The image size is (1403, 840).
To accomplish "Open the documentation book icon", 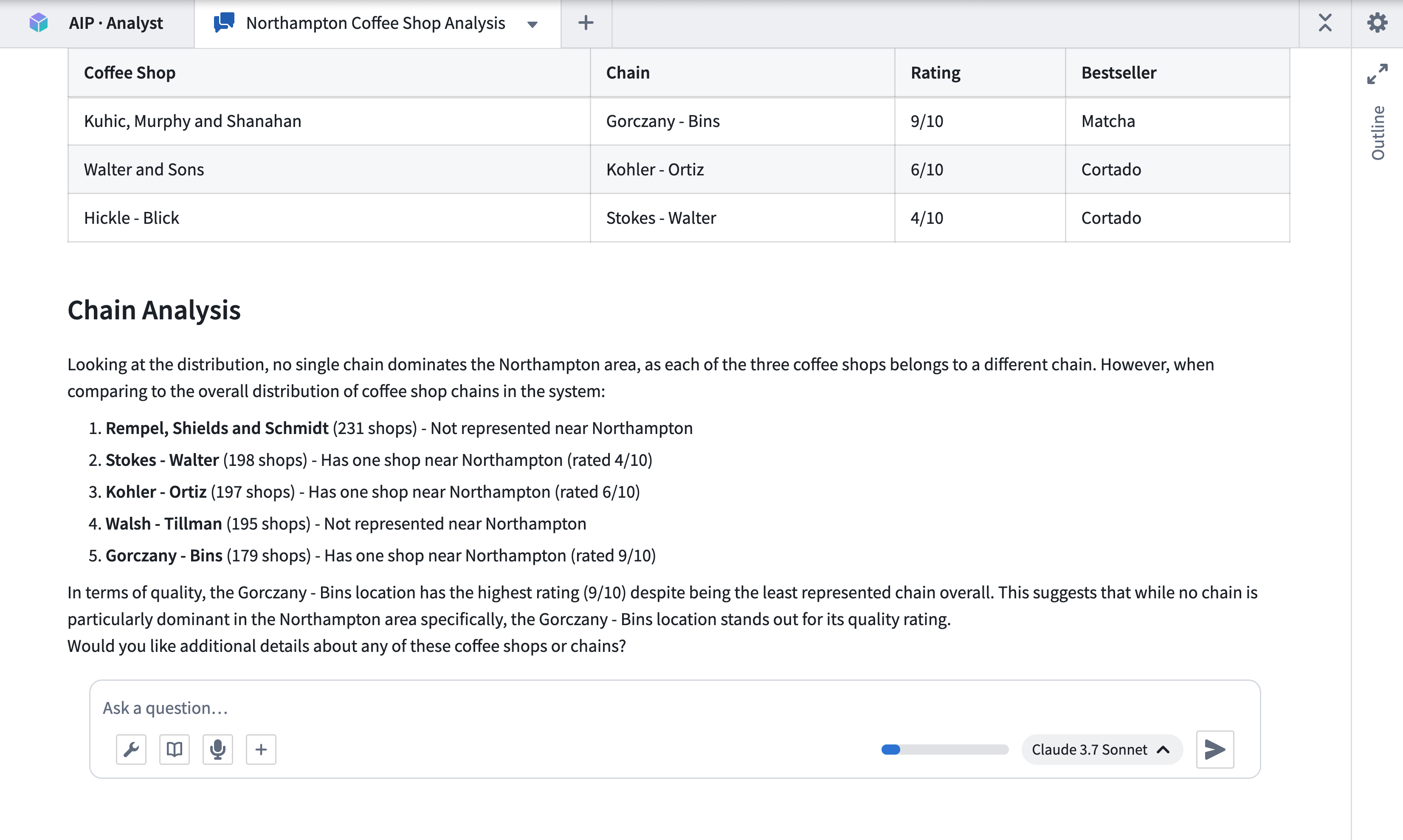I will (x=174, y=750).
